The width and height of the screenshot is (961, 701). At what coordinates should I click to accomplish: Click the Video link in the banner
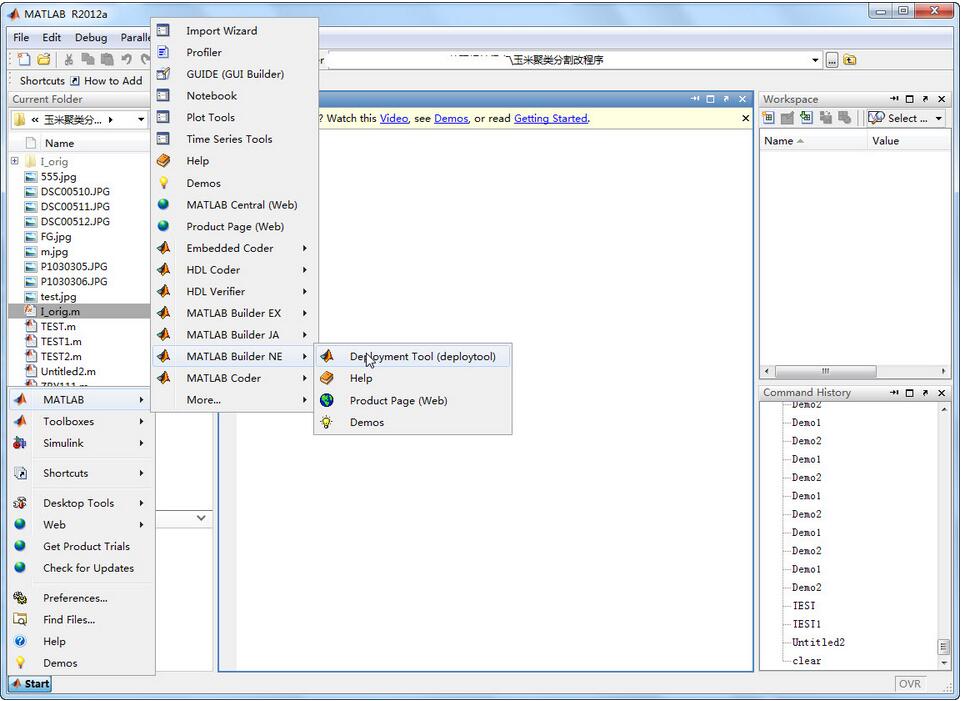pos(393,118)
